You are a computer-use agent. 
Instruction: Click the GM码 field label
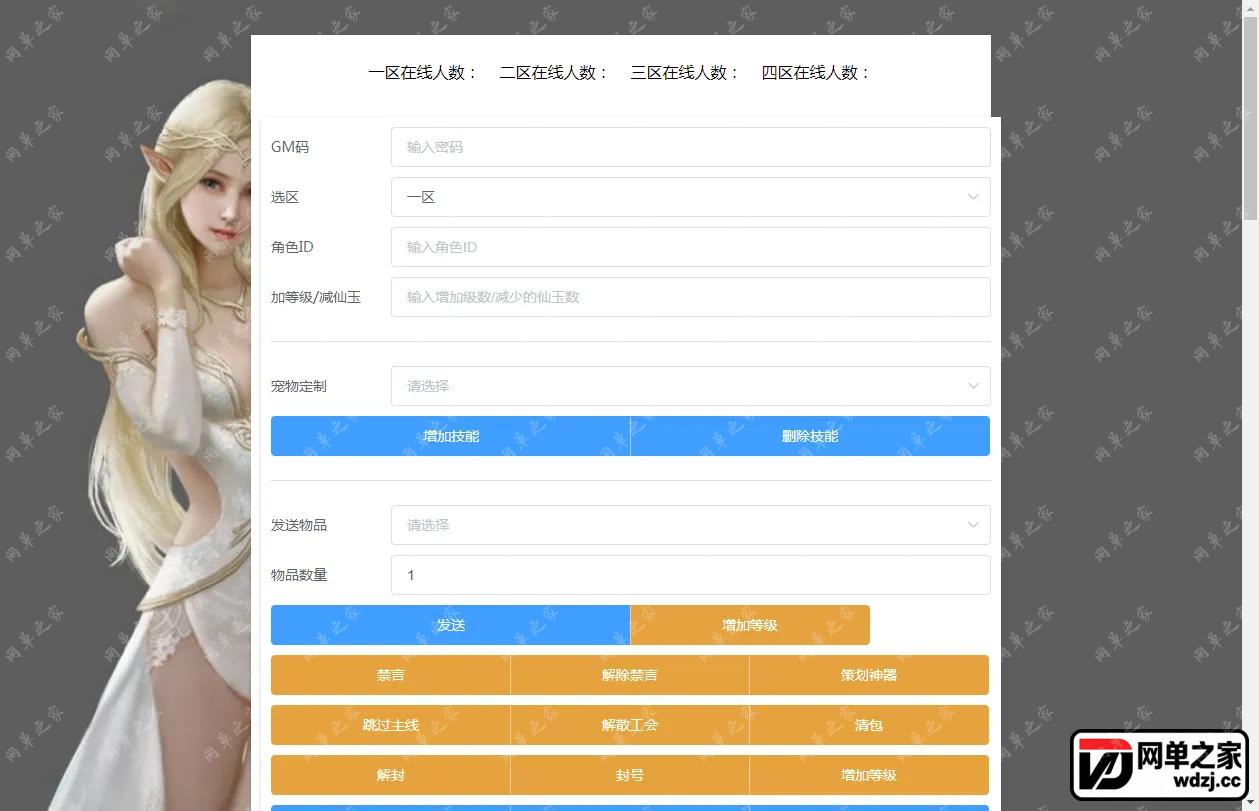tap(290, 147)
